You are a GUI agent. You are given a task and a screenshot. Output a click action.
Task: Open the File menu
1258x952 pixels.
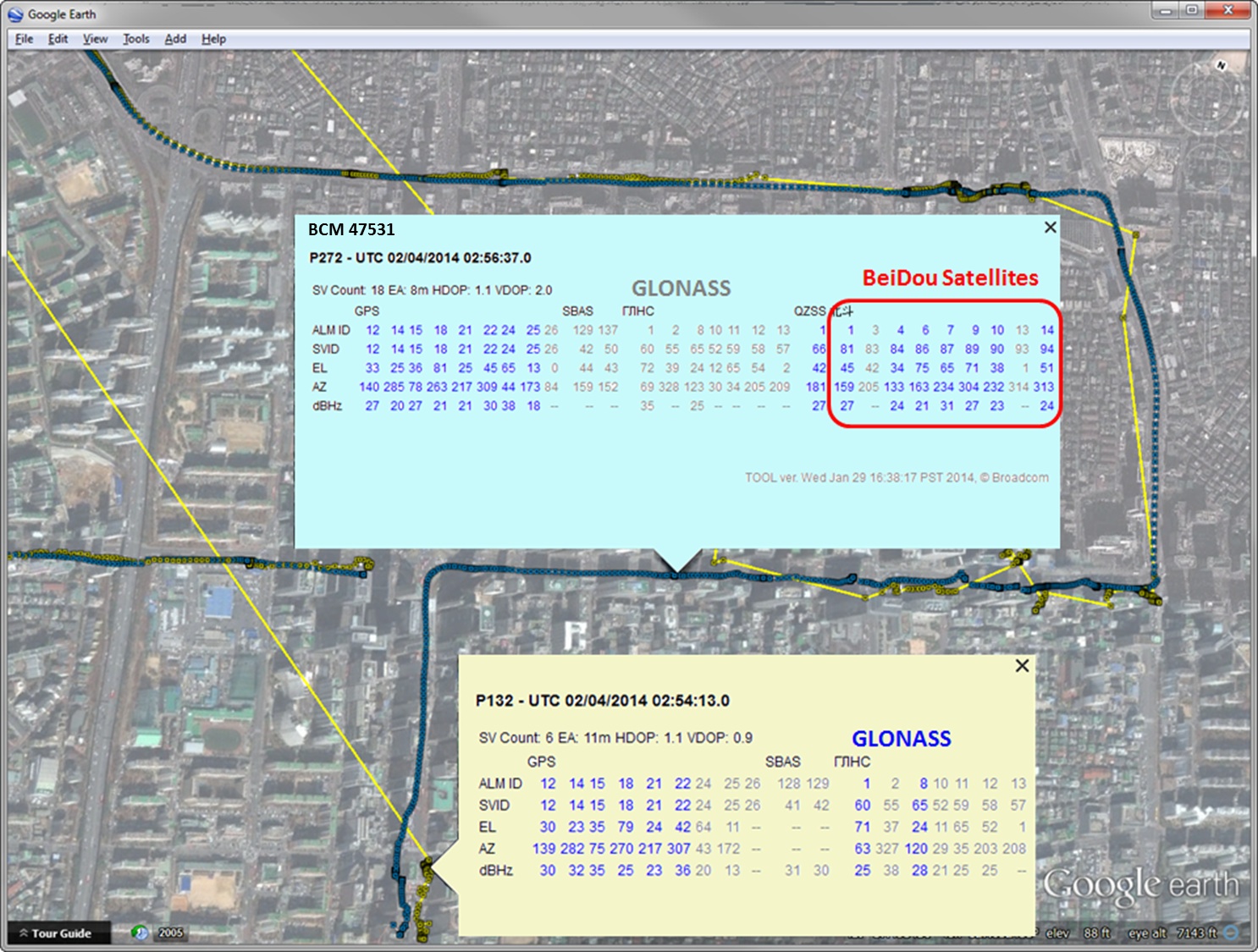[x=25, y=39]
